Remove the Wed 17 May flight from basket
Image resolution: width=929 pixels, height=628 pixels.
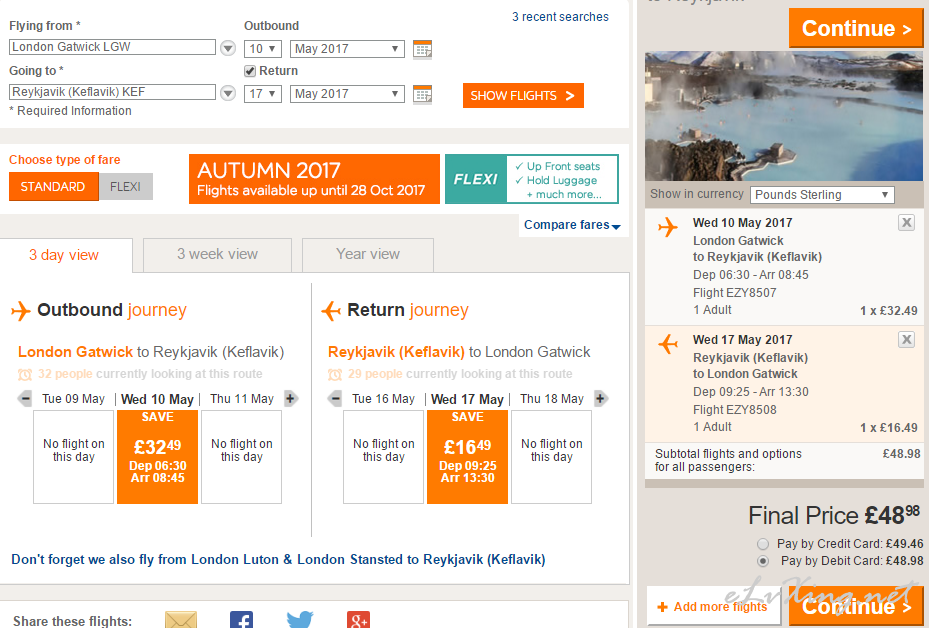906,339
